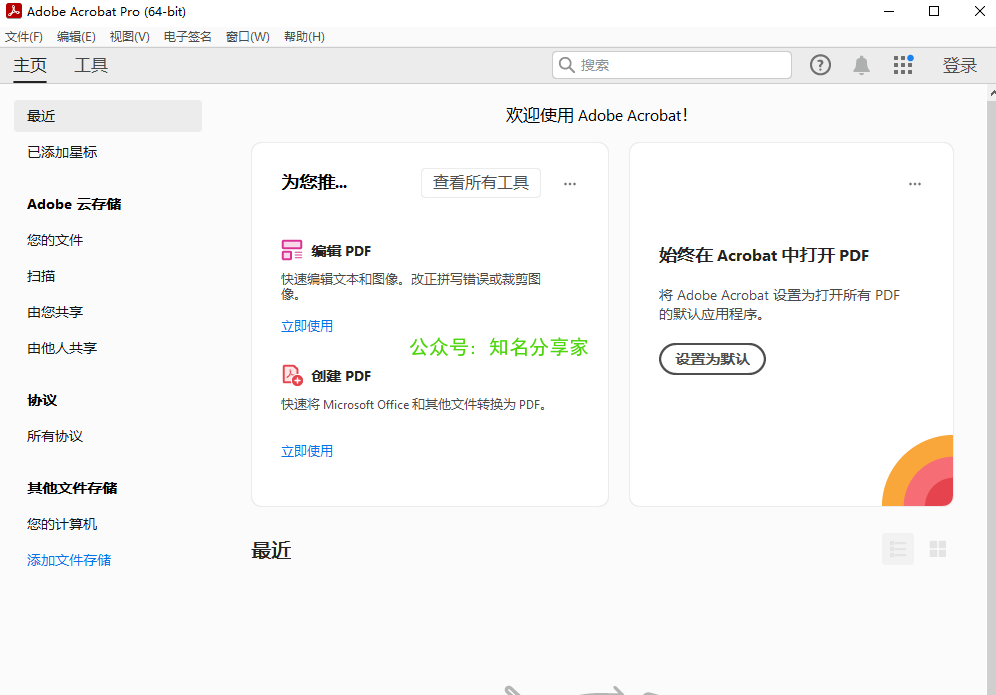Click the 创建 PDF tool icon
Viewport: 996px width, 695px height.
(x=292, y=375)
